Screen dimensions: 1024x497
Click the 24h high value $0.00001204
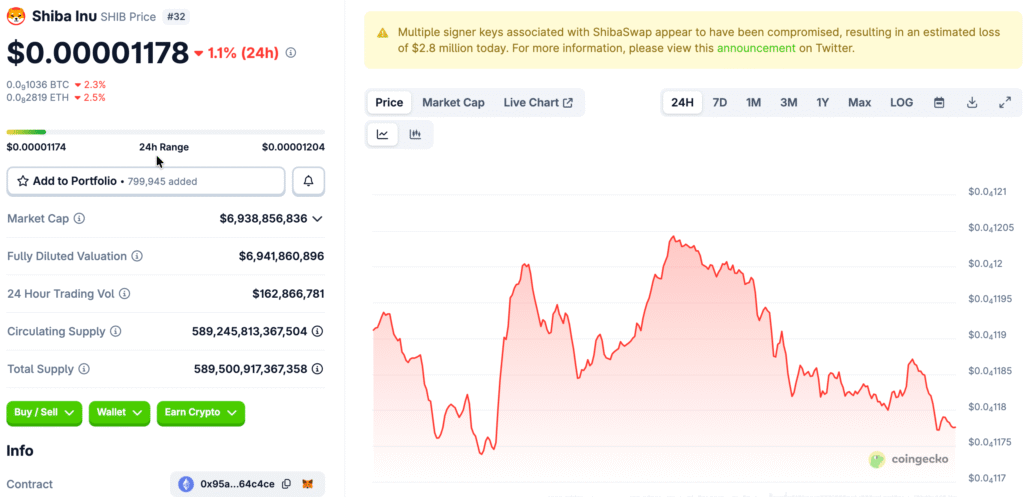(x=293, y=147)
